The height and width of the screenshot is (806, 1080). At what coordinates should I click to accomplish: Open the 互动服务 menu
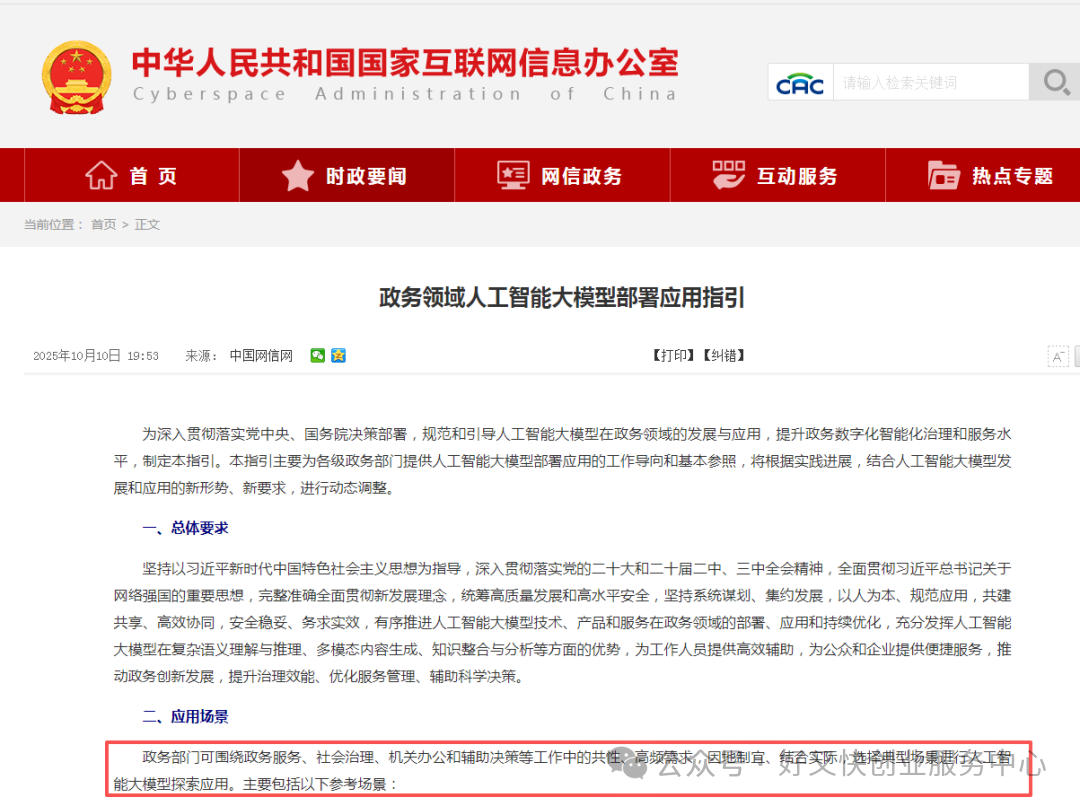pyautogui.click(x=778, y=174)
